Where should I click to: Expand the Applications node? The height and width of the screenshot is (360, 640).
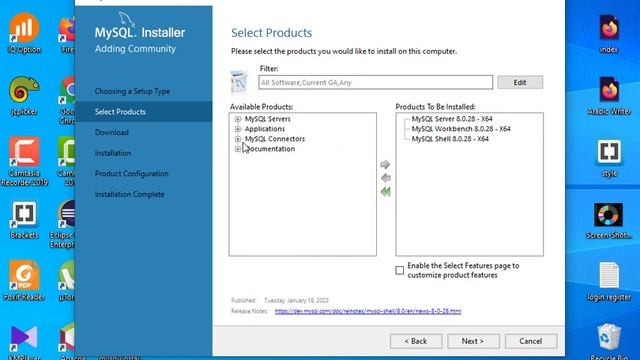pyautogui.click(x=238, y=129)
